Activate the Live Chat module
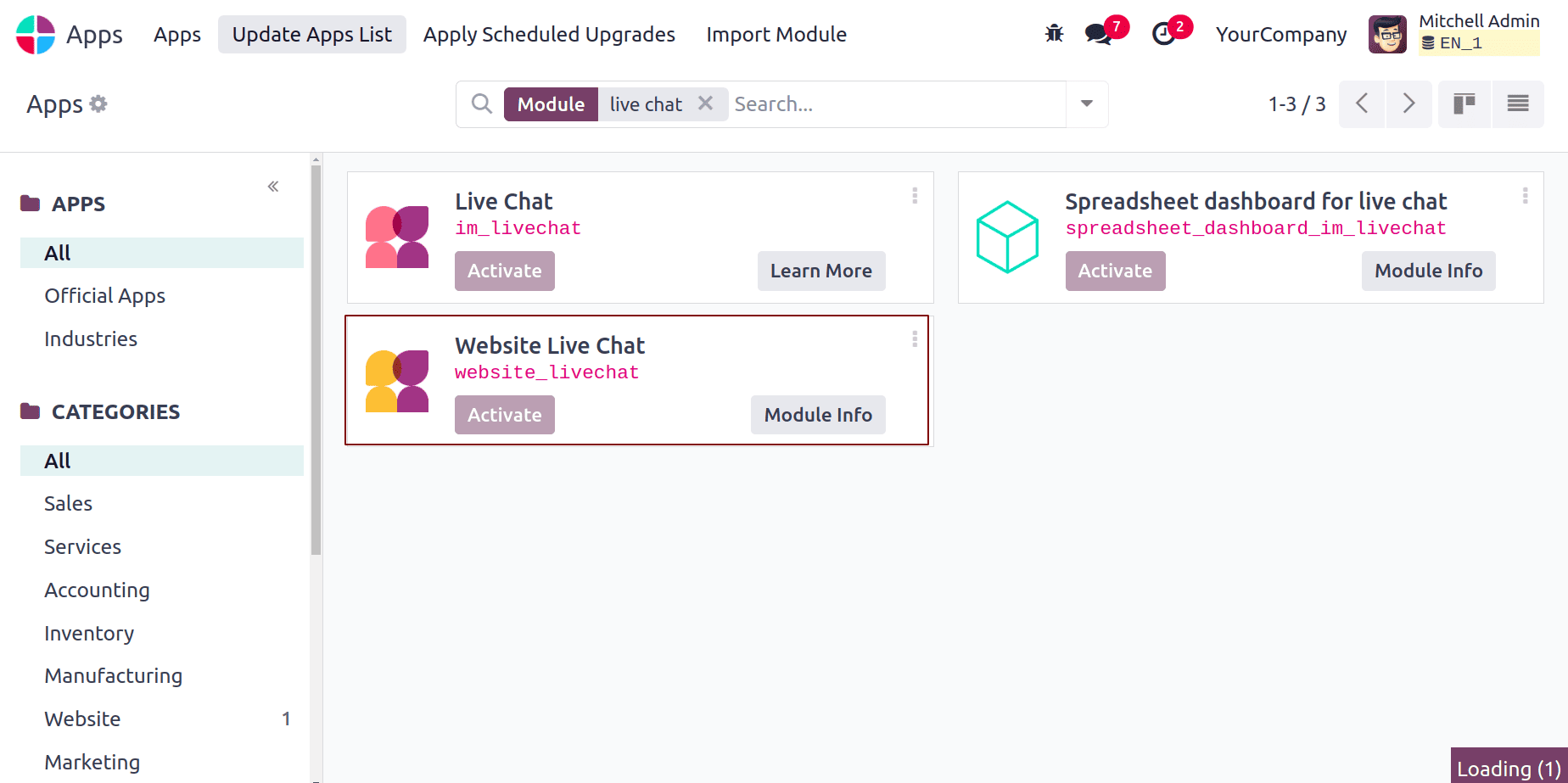 tap(504, 271)
